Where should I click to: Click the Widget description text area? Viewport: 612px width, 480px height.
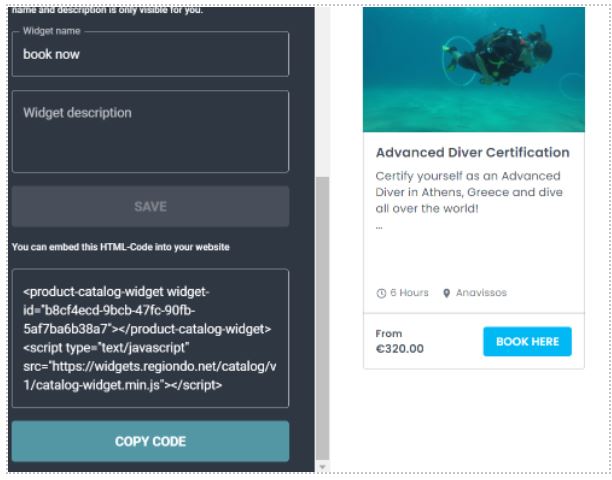coord(150,132)
